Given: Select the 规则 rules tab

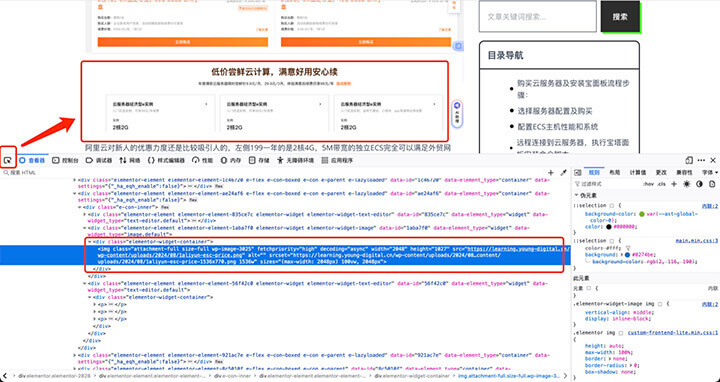Looking at the screenshot, I should (594, 173).
